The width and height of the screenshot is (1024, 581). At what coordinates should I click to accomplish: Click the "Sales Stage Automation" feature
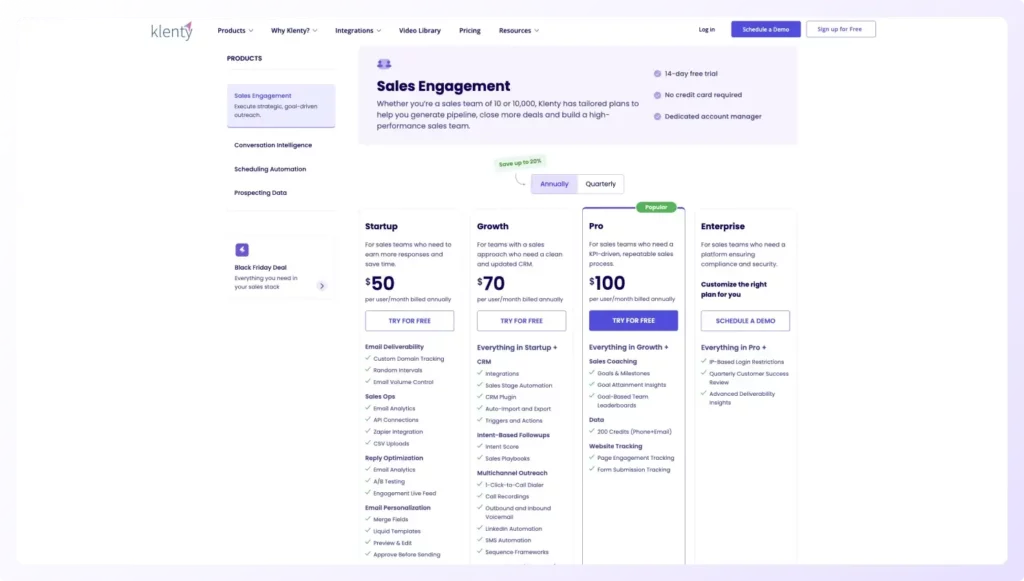[519, 385]
